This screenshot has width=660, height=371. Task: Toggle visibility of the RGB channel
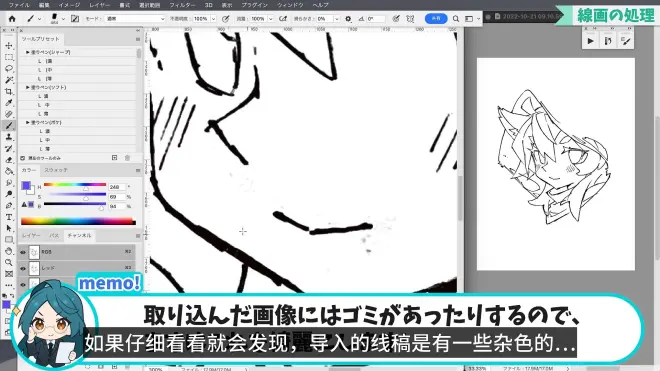(x=23, y=252)
